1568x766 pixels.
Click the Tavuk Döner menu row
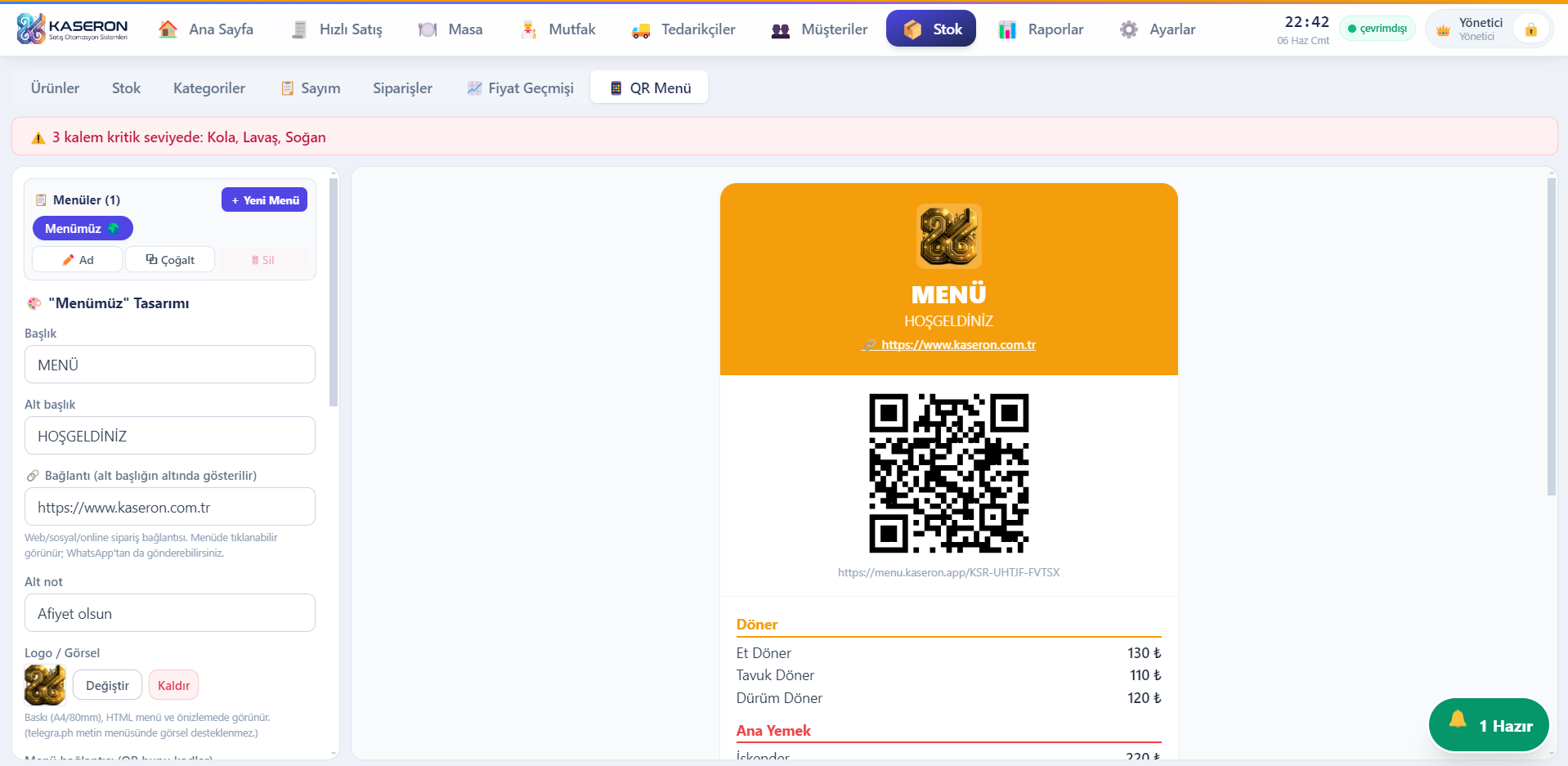tap(948, 675)
